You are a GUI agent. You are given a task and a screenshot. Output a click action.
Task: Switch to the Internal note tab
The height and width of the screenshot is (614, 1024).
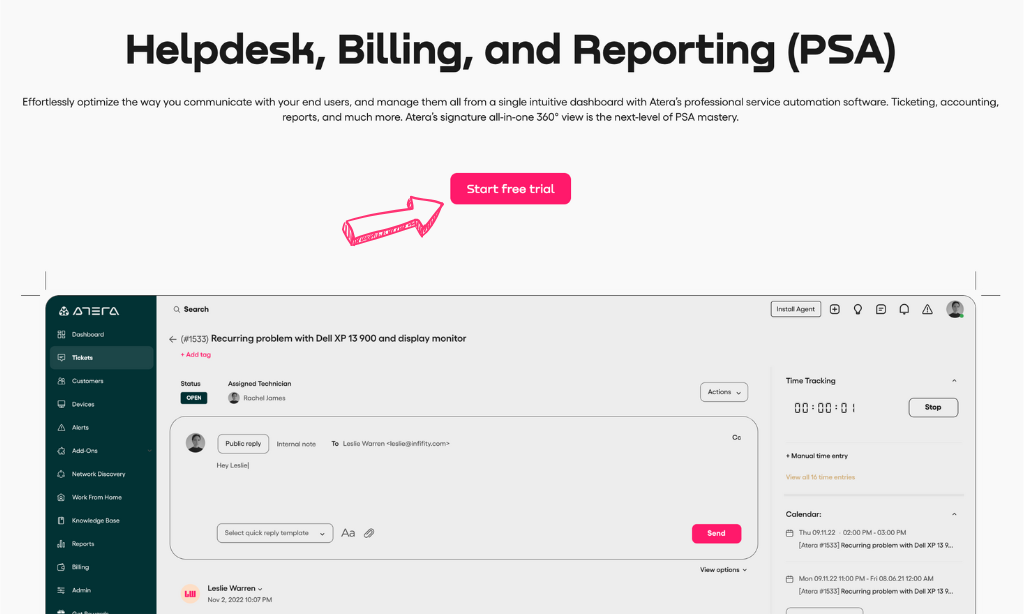[x=296, y=444]
